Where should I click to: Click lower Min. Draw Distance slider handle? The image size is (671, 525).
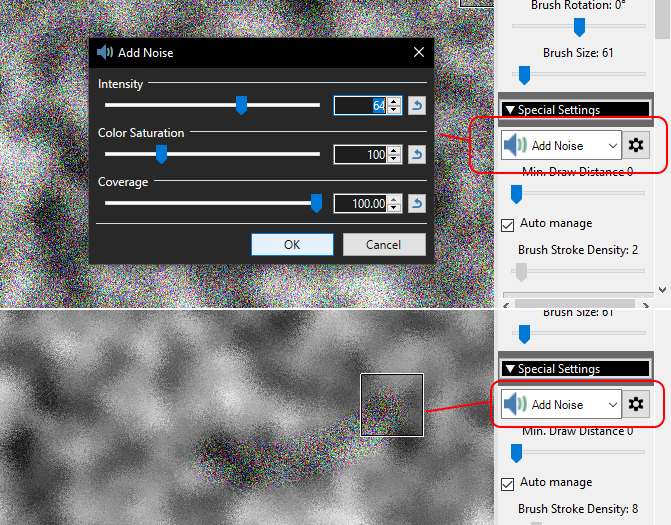pos(517,453)
